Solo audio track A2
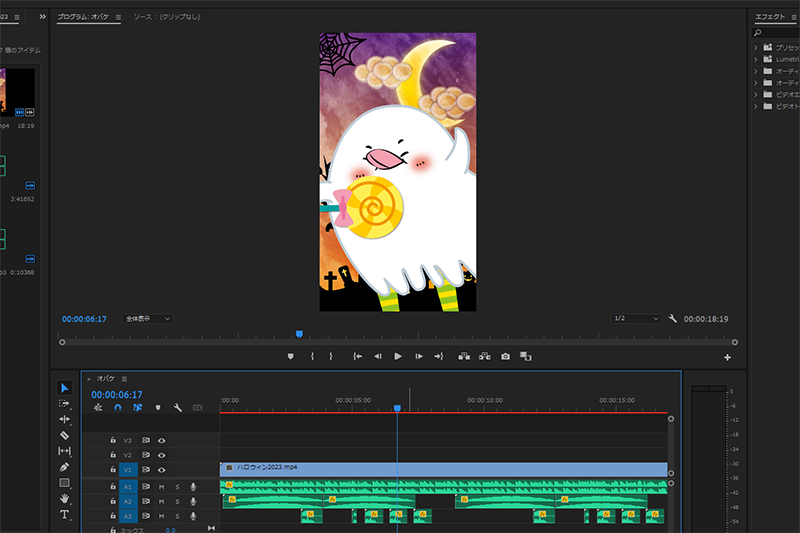 coord(177,501)
